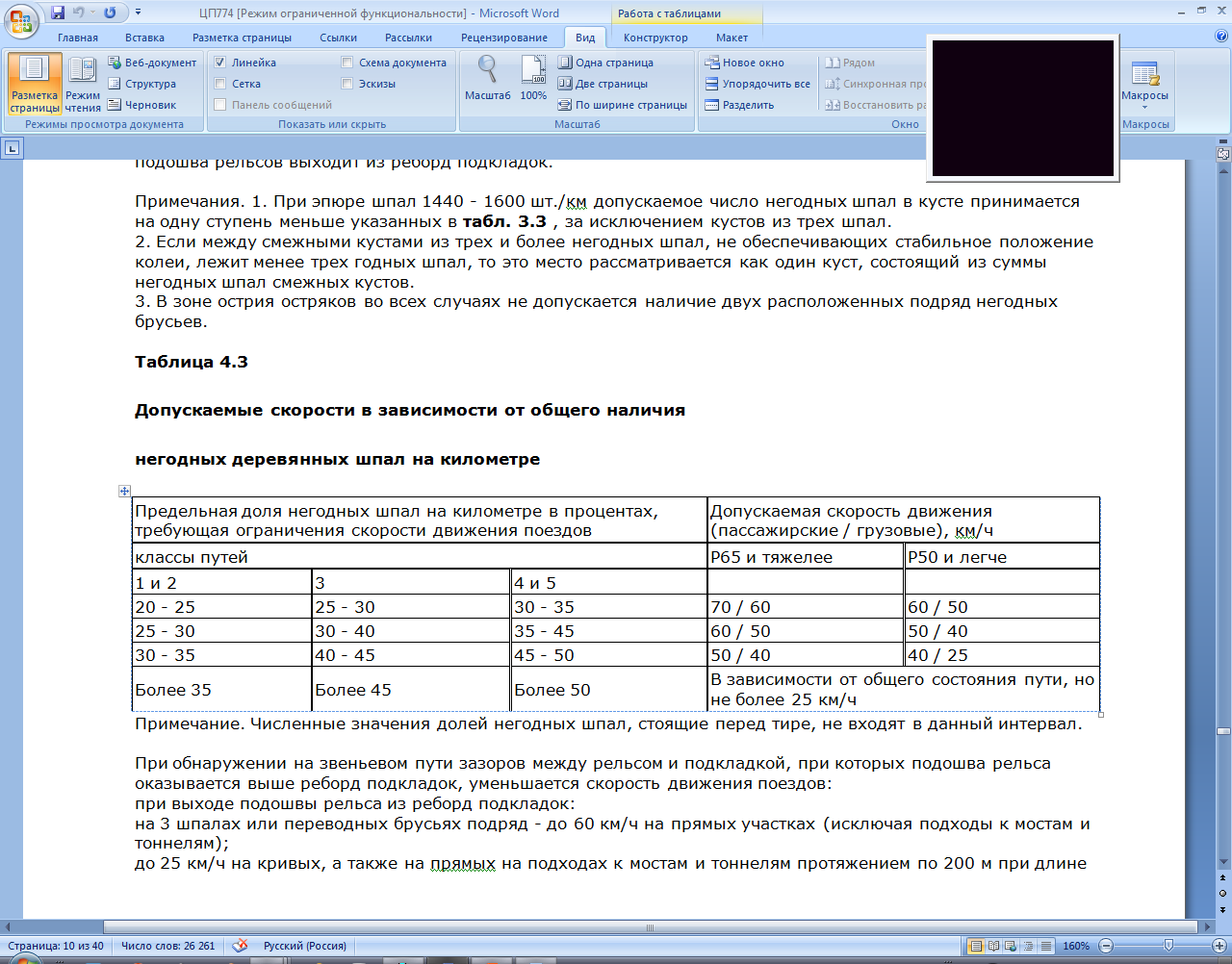Image resolution: width=1232 pixels, height=964 pixels.
Task: Select Draft view button in status bar
Action: coord(1046,947)
